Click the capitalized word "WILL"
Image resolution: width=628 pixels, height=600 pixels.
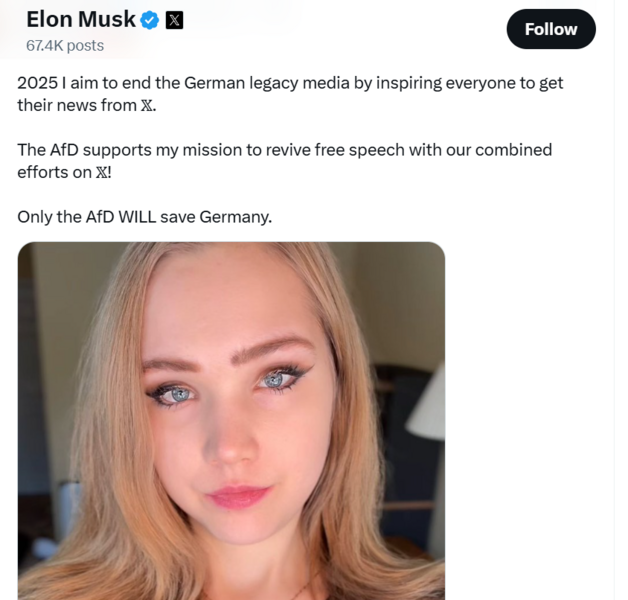point(137,216)
